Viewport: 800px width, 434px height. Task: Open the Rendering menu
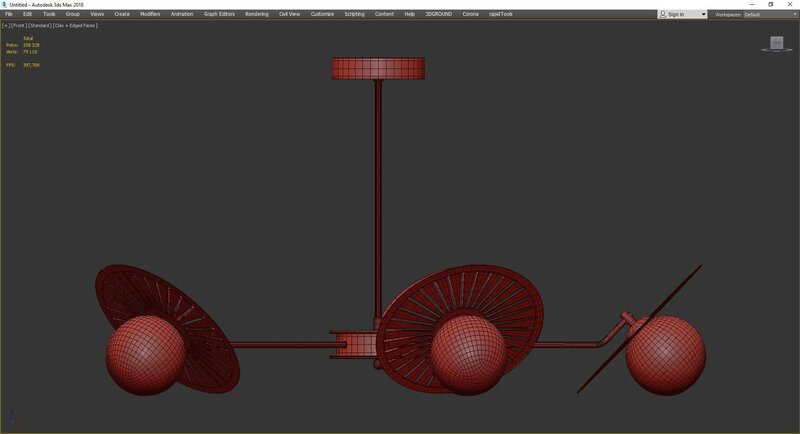pos(257,14)
